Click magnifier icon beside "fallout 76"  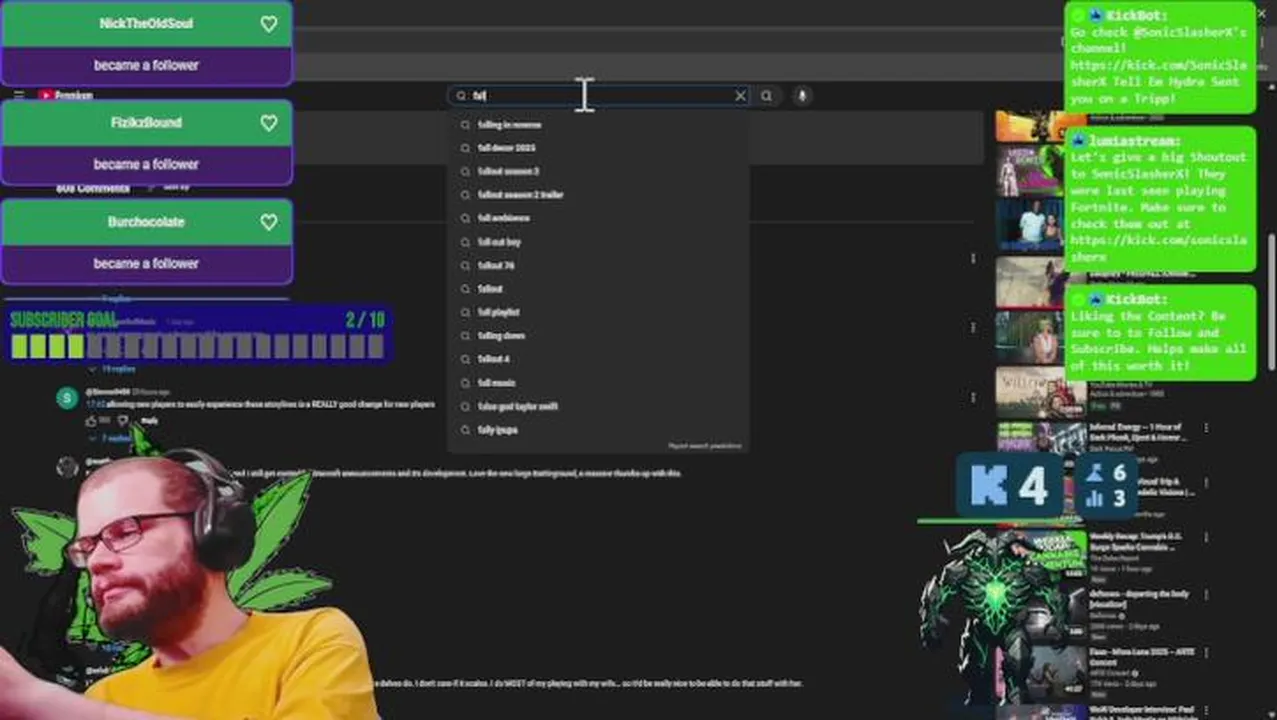pos(465,265)
